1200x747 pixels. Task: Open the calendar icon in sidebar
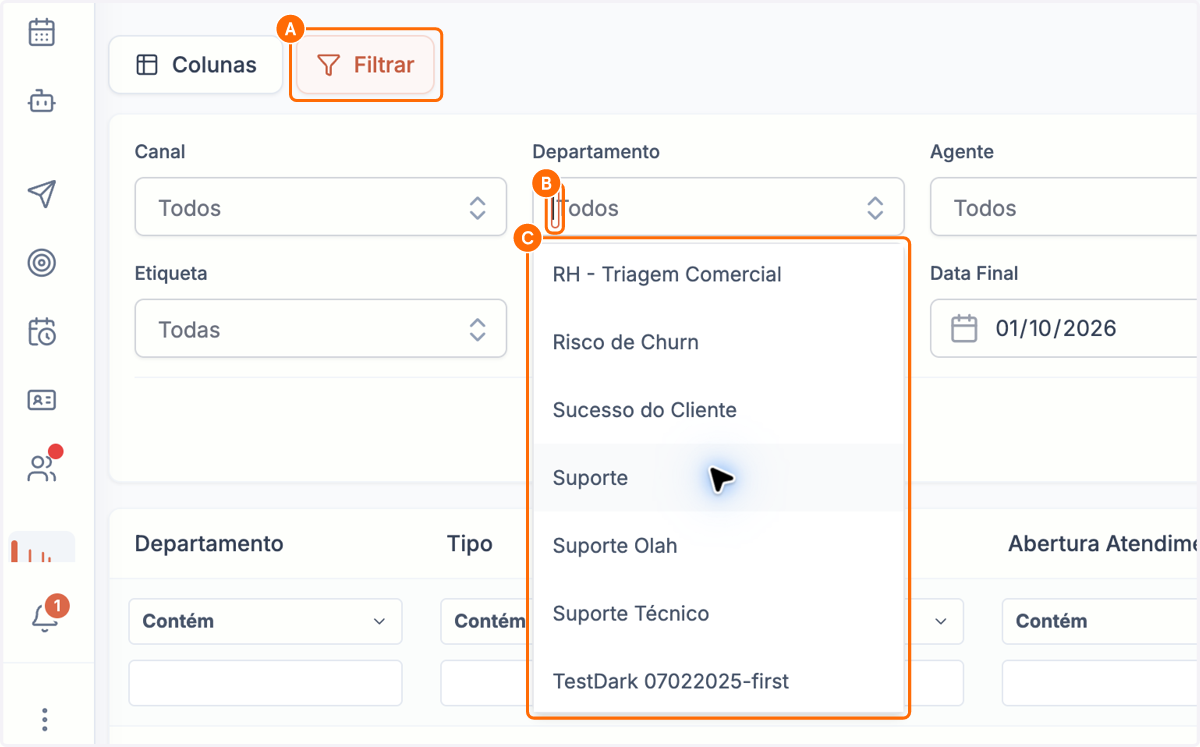pyautogui.click(x=41, y=32)
